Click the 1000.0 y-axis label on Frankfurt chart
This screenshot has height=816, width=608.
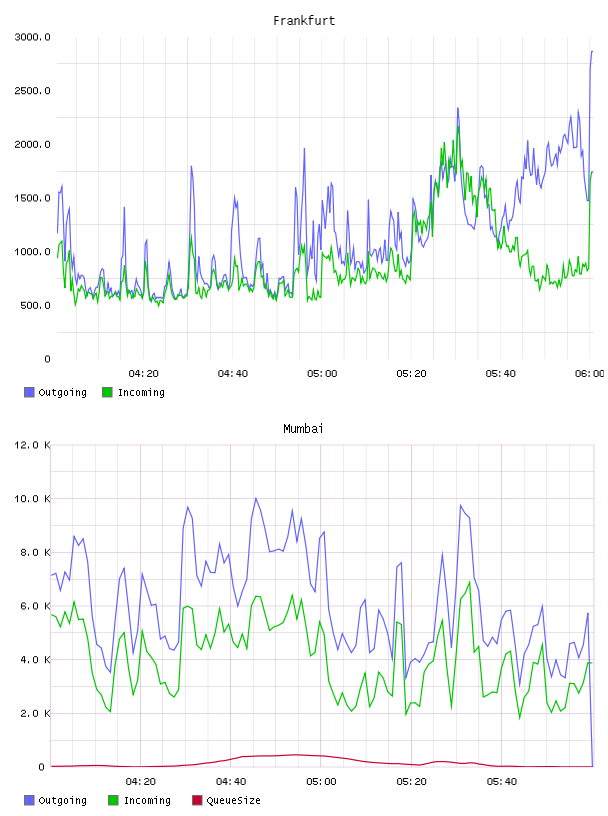point(32,251)
